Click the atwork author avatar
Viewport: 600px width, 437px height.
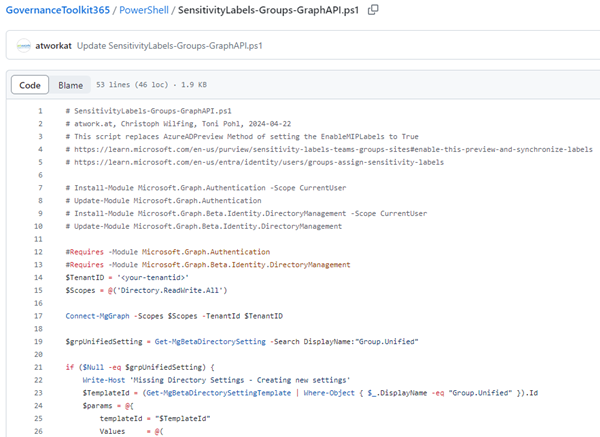25,46
